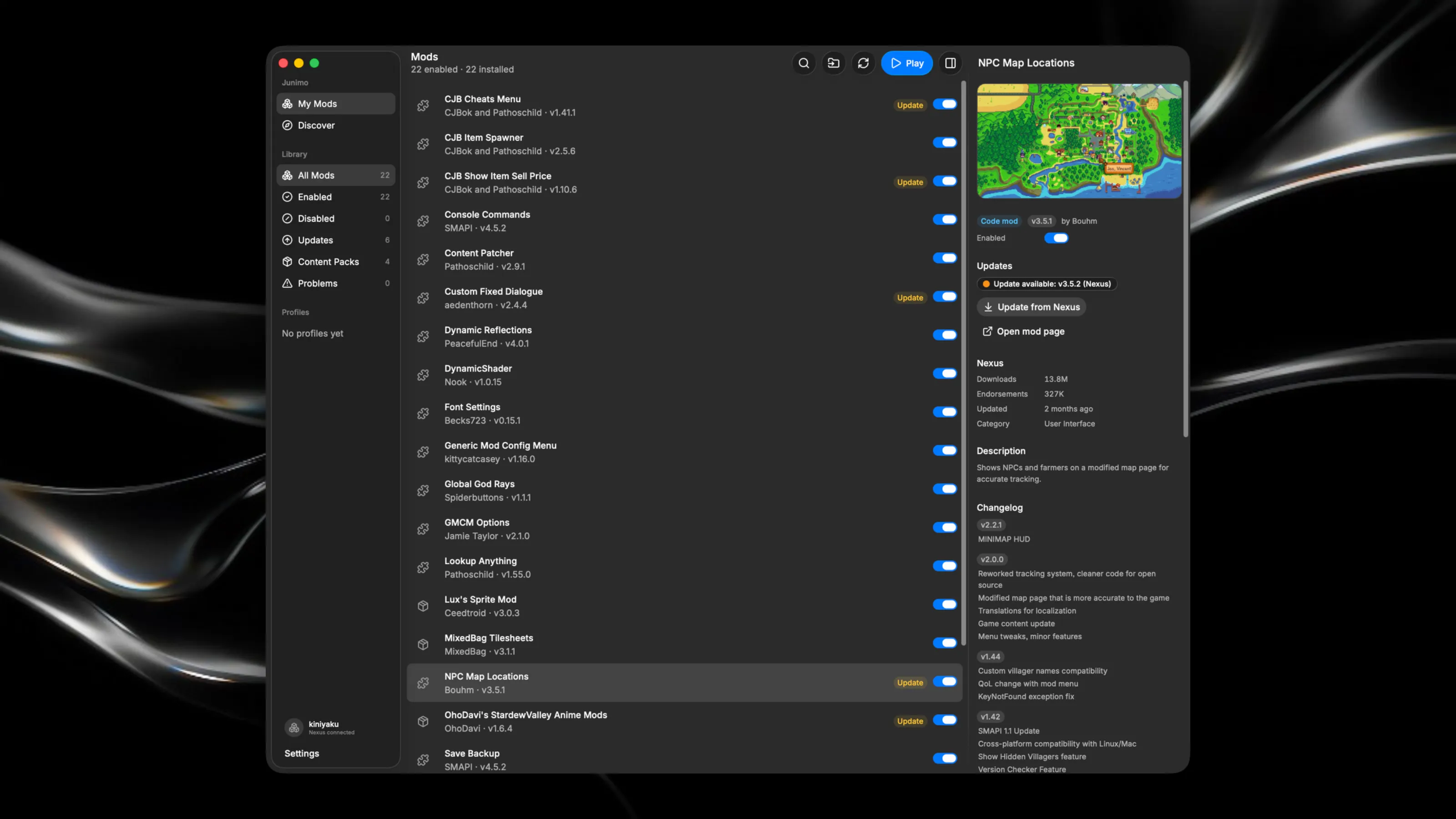Click the Lookup Anything puzzle icon
The width and height of the screenshot is (1456, 819).
[x=423, y=567]
